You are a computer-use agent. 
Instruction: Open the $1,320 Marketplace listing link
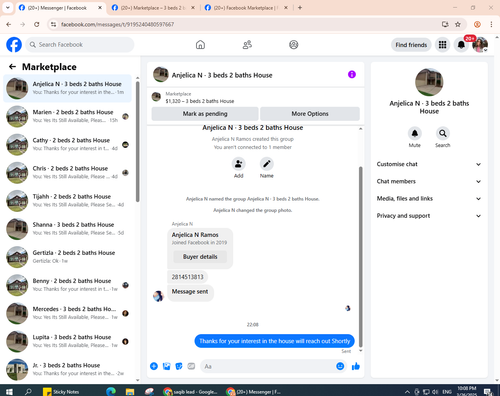[200, 101]
